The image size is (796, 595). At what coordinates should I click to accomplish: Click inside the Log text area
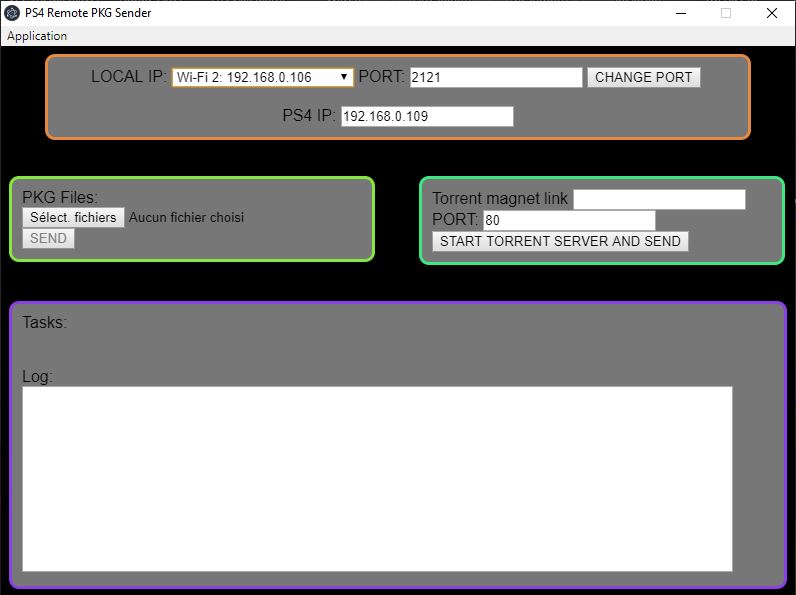[x=377, y=479]
